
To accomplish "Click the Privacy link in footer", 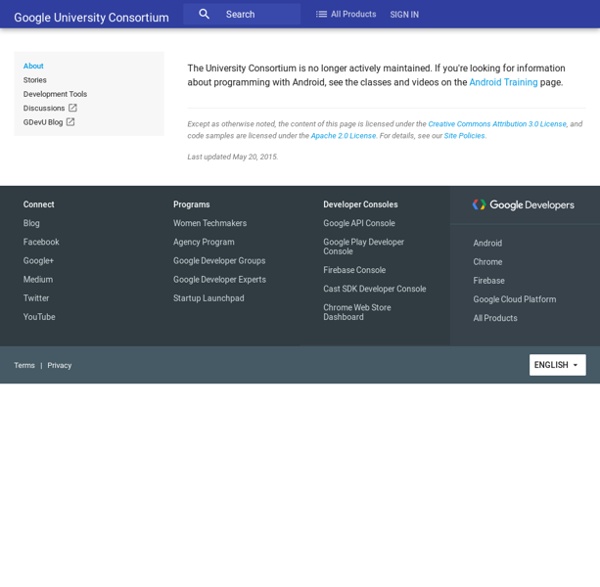I will 59,365.
